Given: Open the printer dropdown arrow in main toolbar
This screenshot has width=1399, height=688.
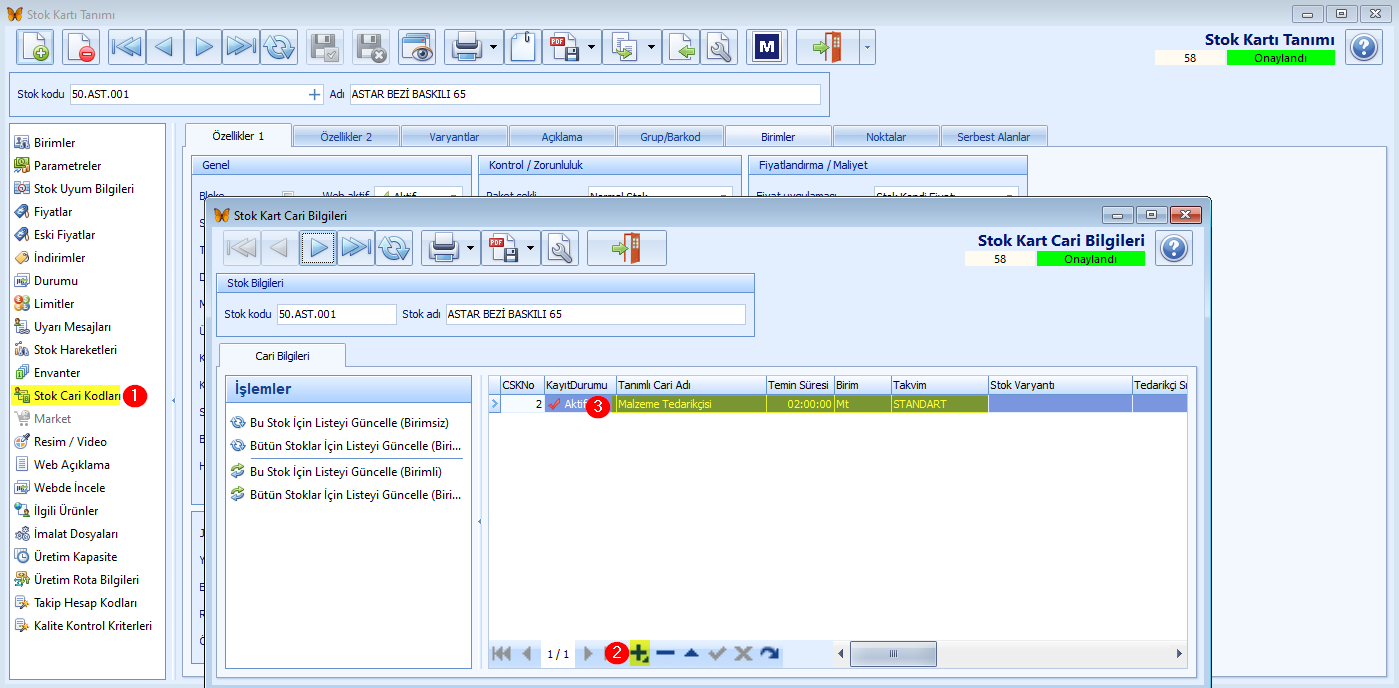Looking at the screenshot, I should pos(494,47).
